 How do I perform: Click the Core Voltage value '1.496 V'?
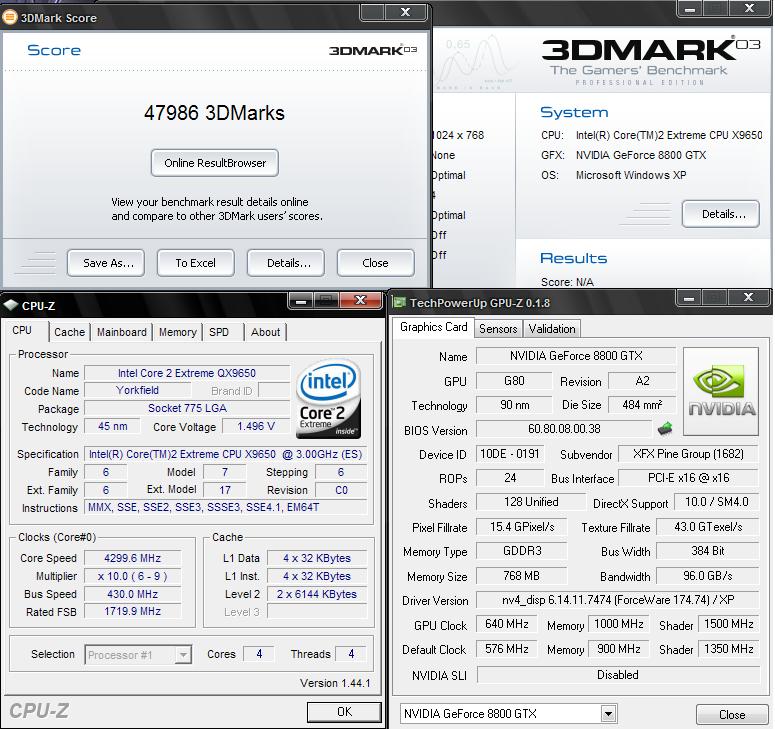(256, 426)
